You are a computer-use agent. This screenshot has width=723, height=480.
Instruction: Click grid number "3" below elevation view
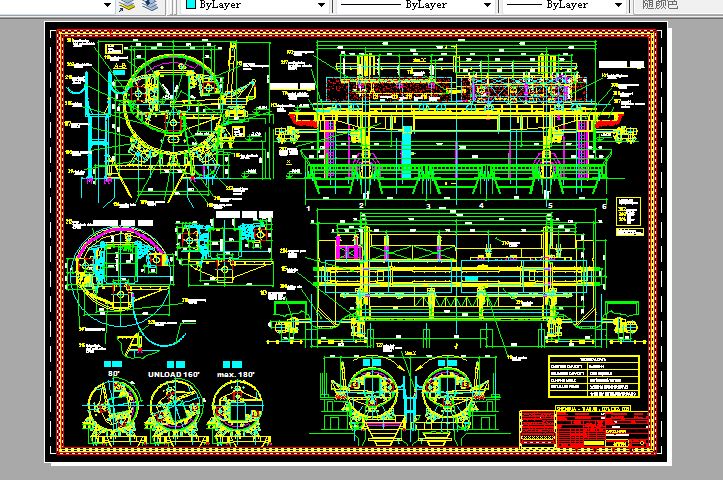(x=428, y=206)
